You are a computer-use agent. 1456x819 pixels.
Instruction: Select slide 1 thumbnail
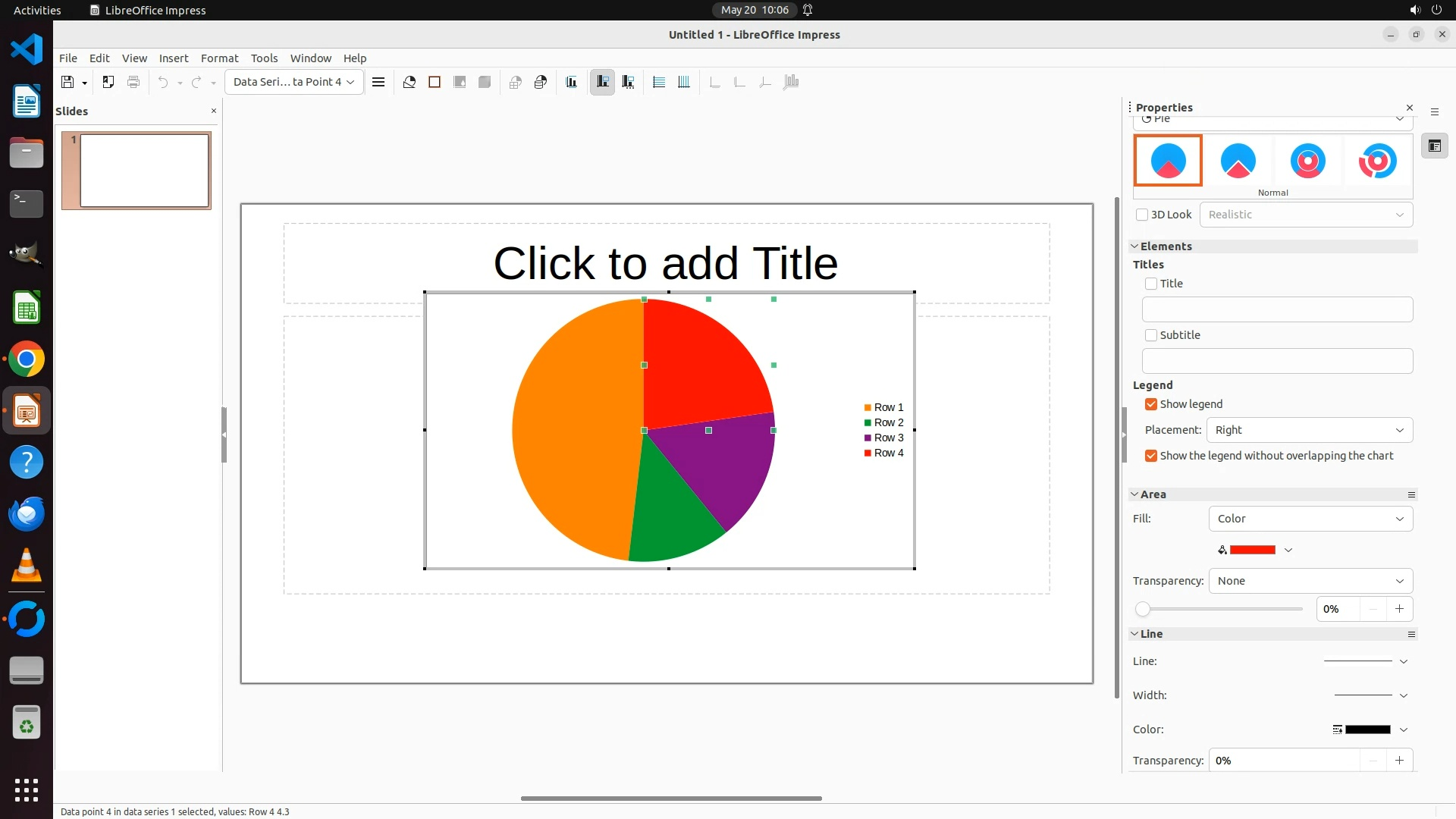144,170
